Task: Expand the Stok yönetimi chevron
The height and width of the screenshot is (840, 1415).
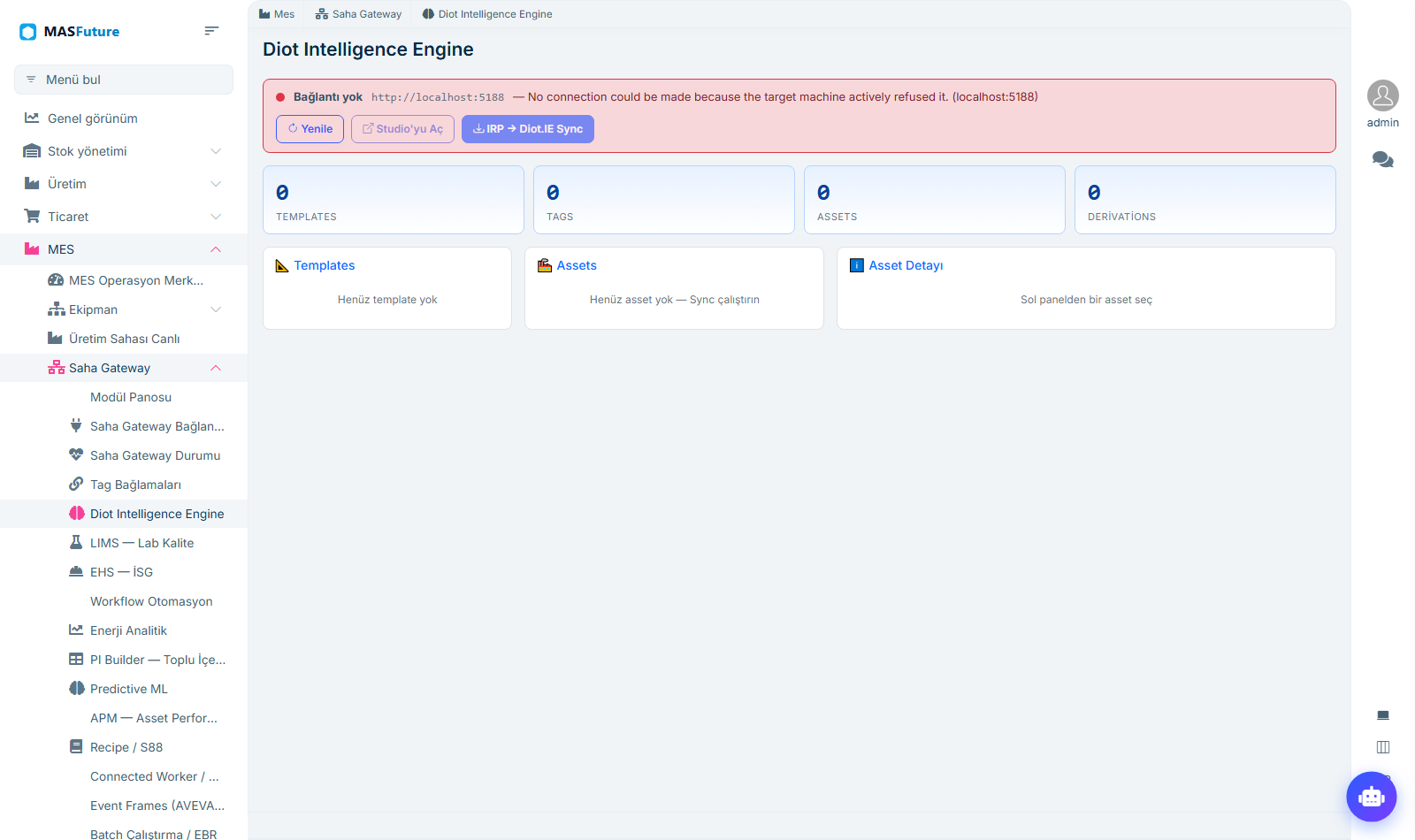Action: pyautogui.click(x=216, y=151)
